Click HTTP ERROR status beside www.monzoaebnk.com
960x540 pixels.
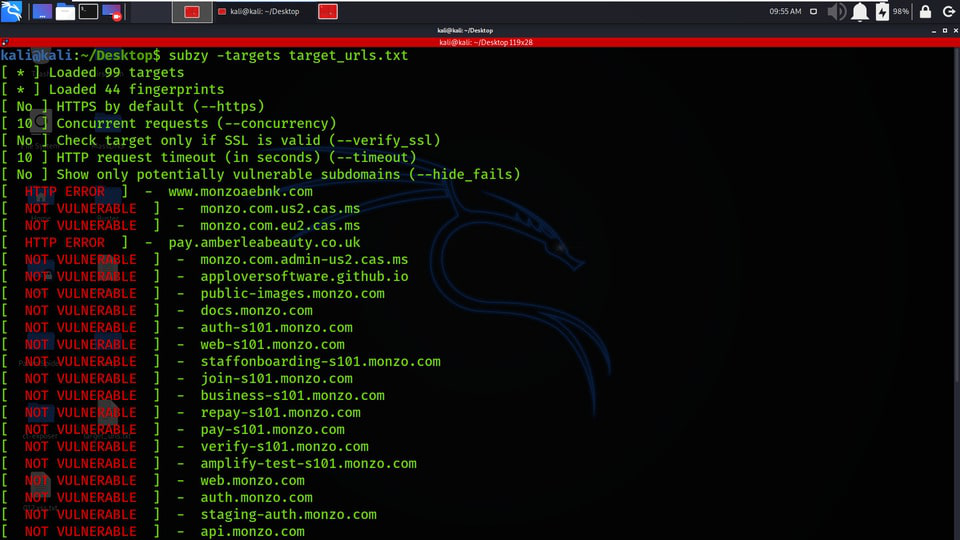pos(64,192)
